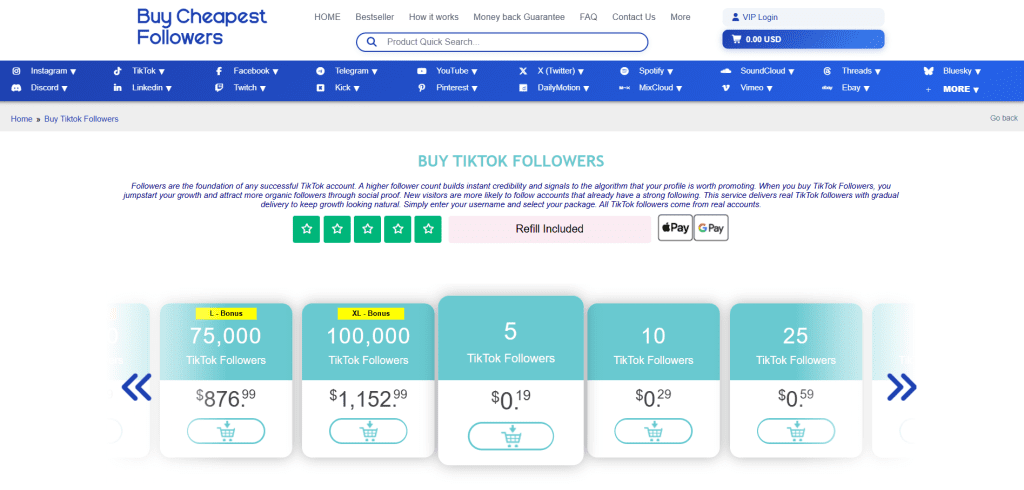Screen dimensions: 1024x490
Task: Expand the Telegram services dropdown
Action: click(356, 71)
